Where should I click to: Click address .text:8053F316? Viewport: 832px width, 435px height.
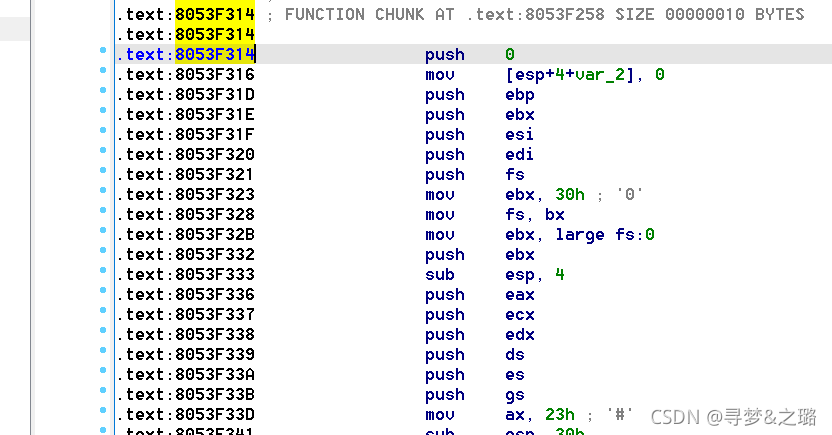186,75
